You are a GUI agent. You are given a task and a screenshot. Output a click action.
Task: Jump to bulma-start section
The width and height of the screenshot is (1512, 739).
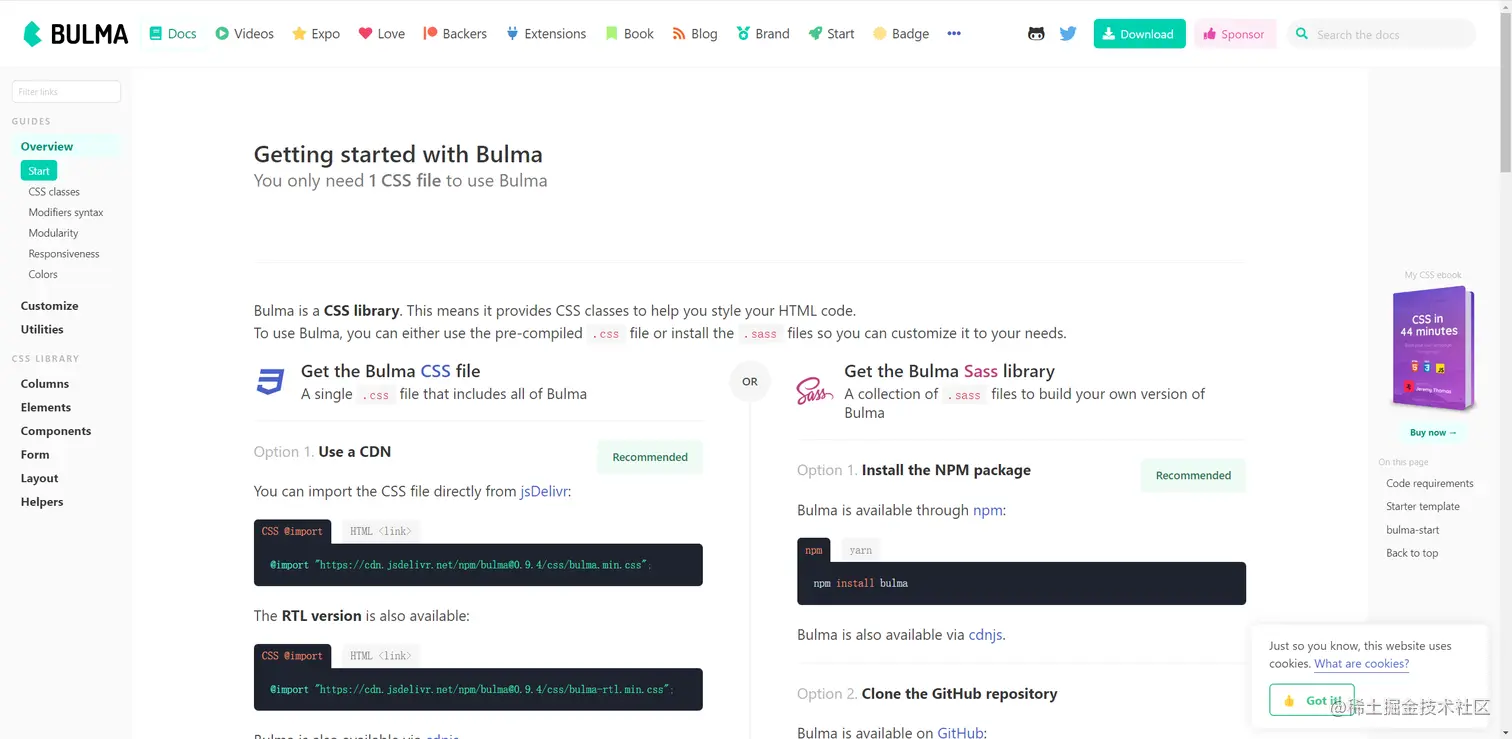(x=1413, y=530)
